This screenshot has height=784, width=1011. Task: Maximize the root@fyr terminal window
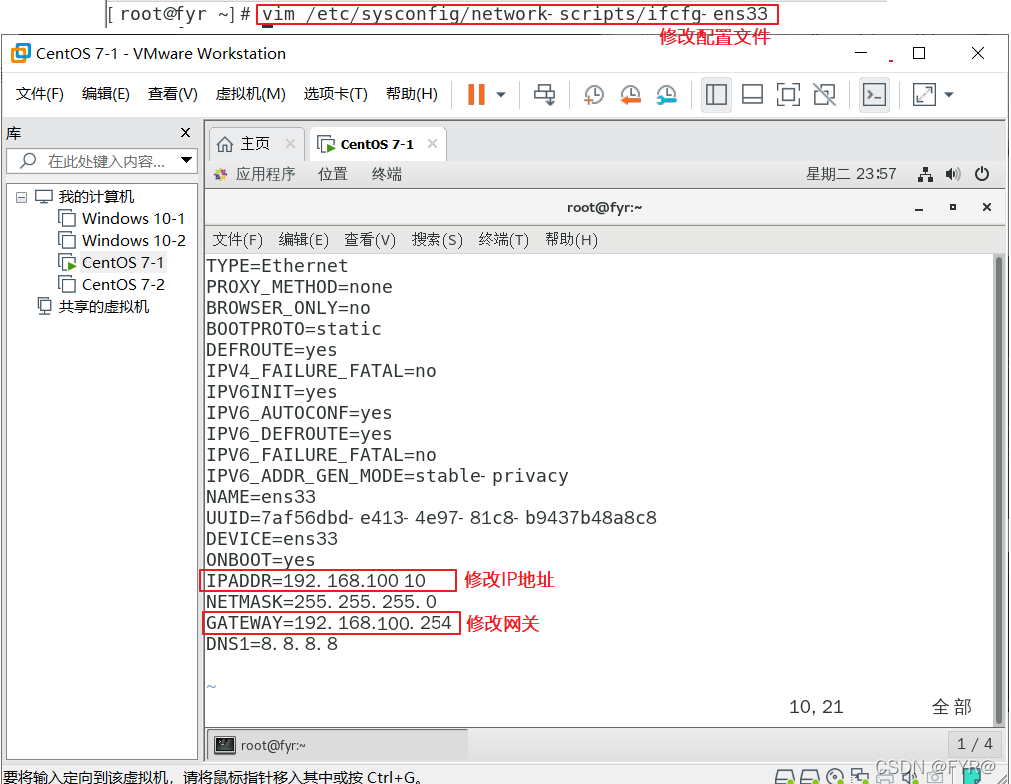(953, 207)
